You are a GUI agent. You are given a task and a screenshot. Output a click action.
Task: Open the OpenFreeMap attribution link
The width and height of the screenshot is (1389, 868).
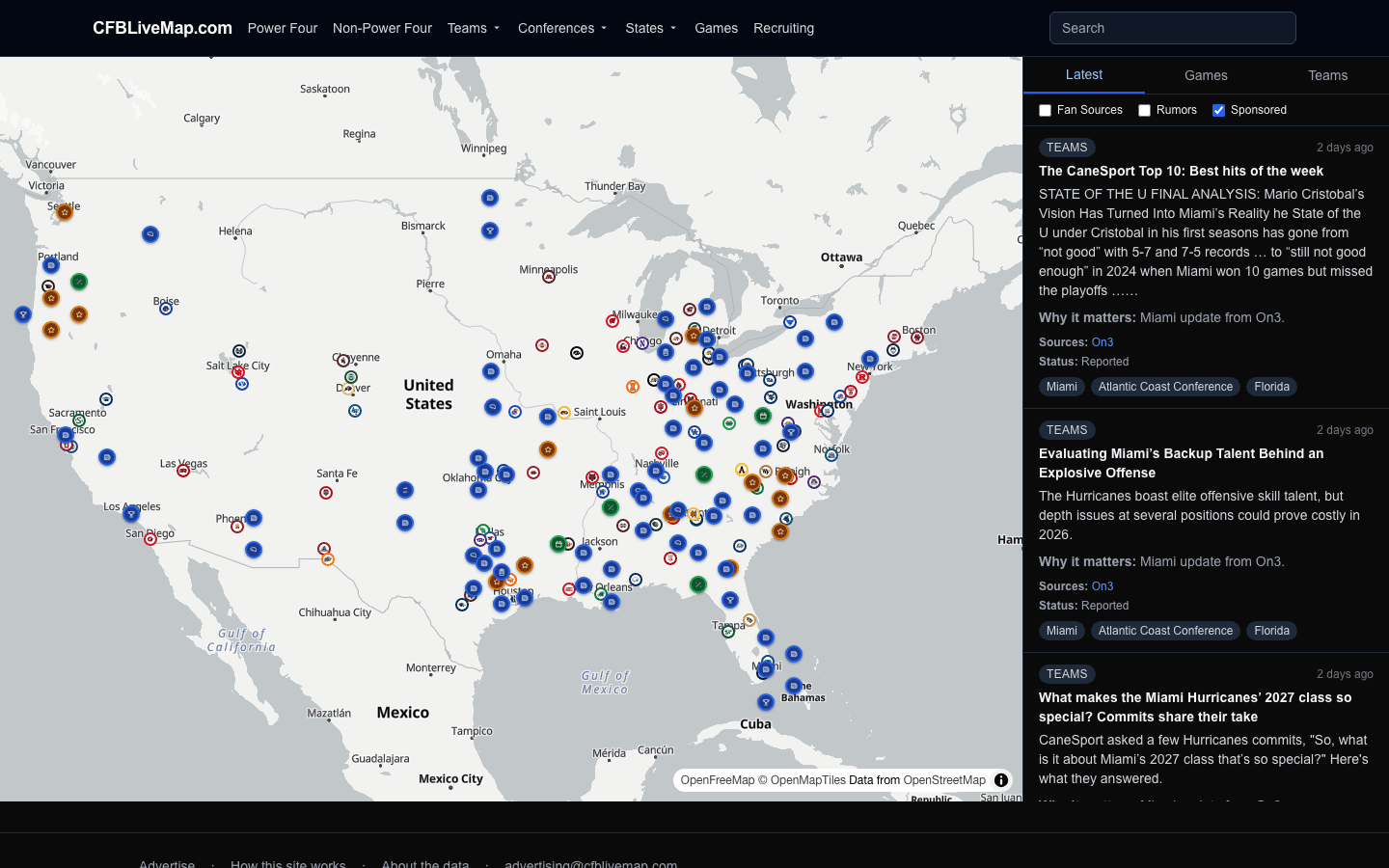coord(718,780)
